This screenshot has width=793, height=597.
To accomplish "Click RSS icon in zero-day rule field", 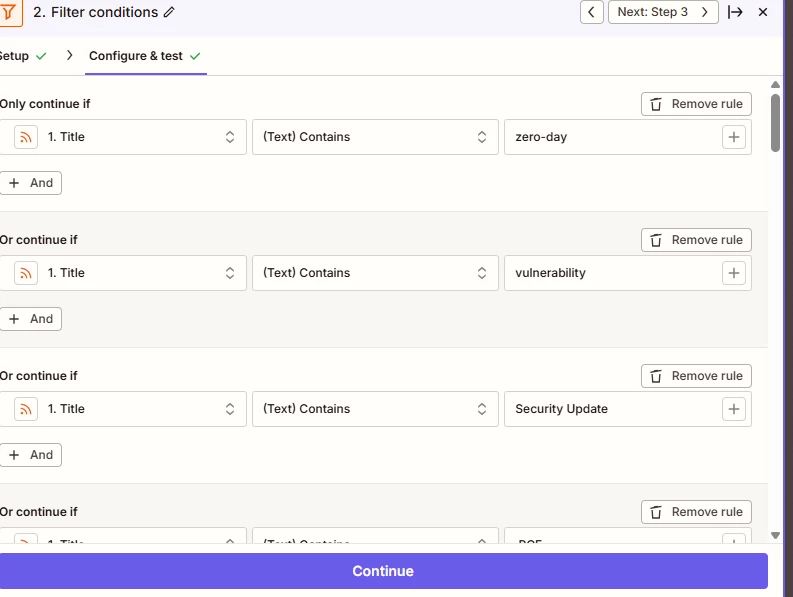I will 26,137.
